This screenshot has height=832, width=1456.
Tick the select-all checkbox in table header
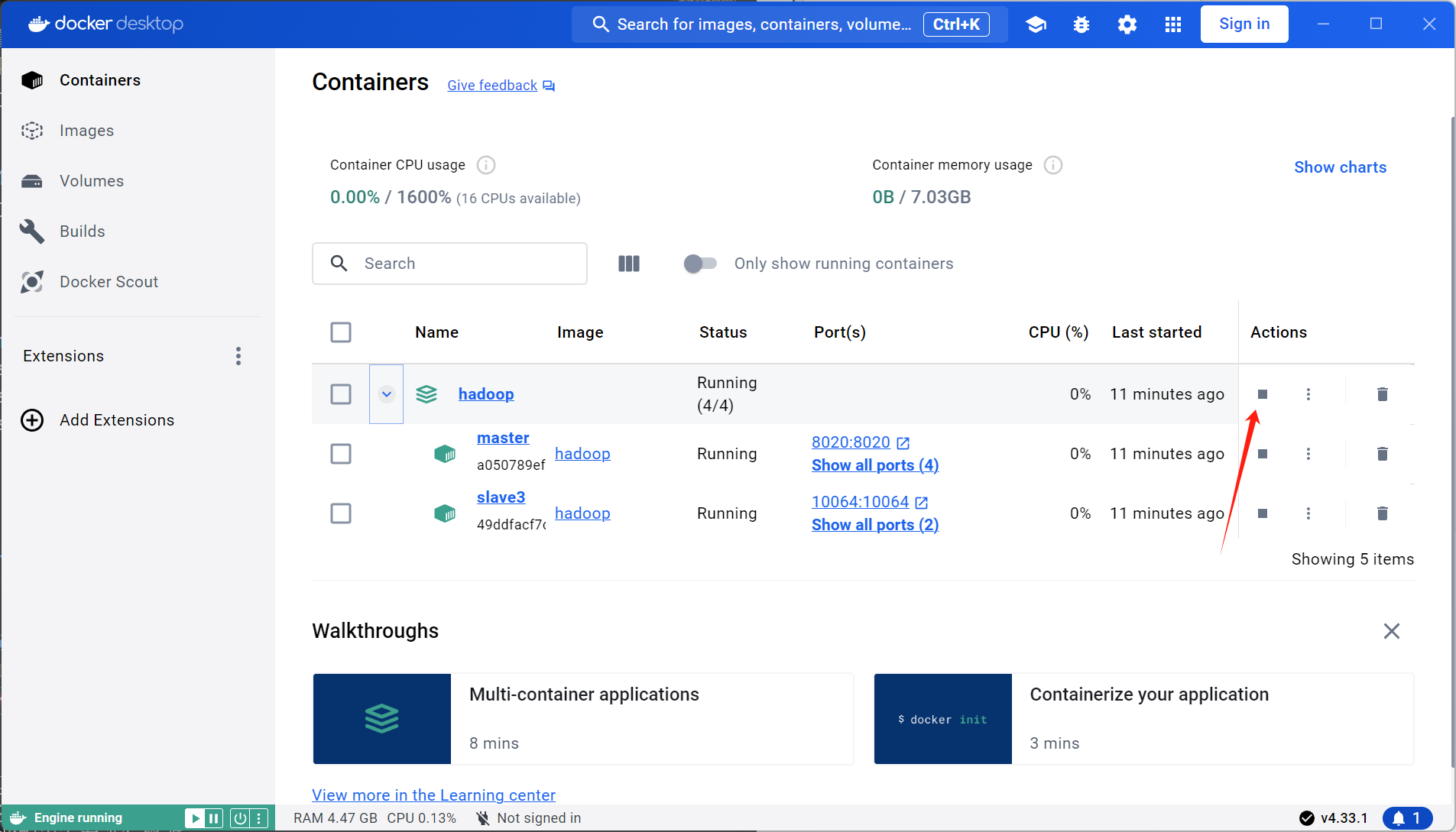click(341, 332)
